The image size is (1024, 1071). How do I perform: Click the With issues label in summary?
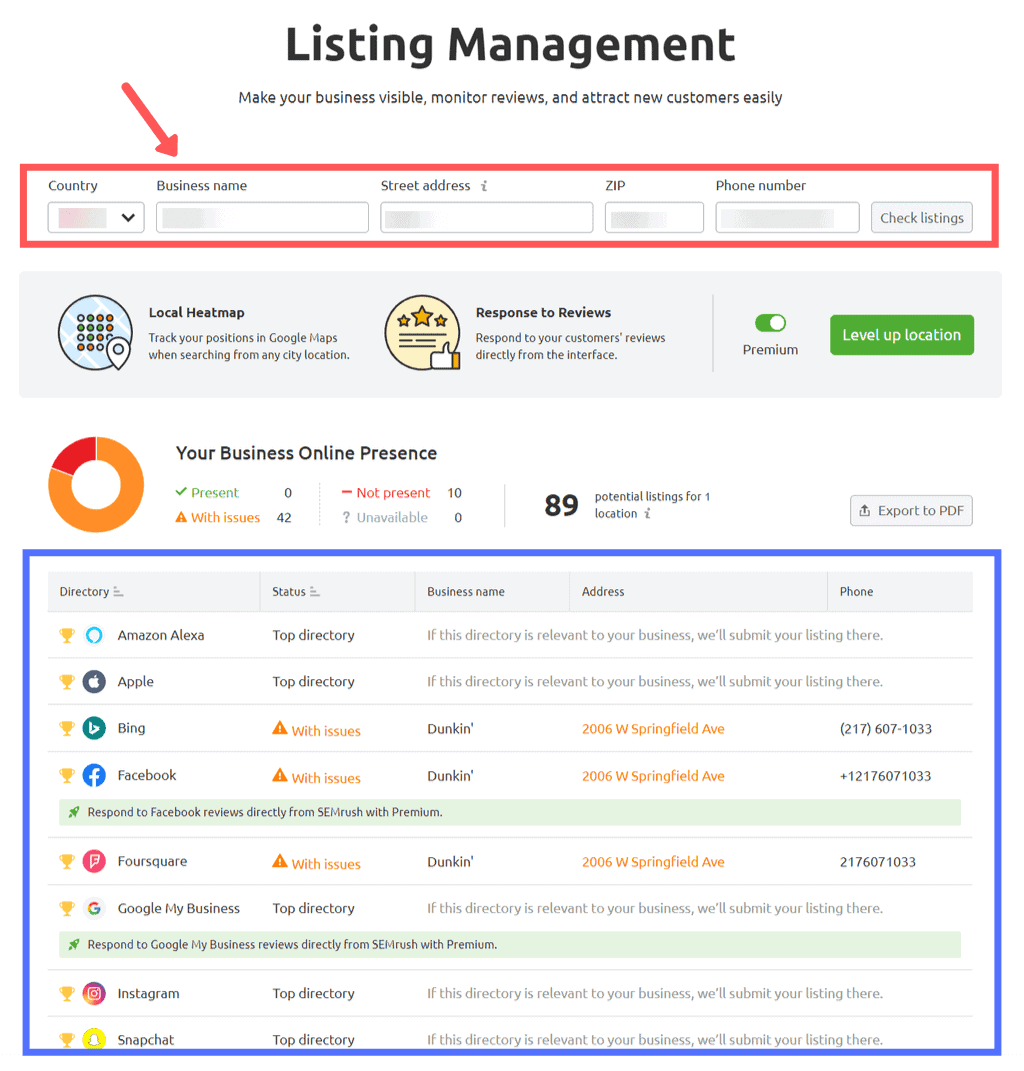(225, 518)
